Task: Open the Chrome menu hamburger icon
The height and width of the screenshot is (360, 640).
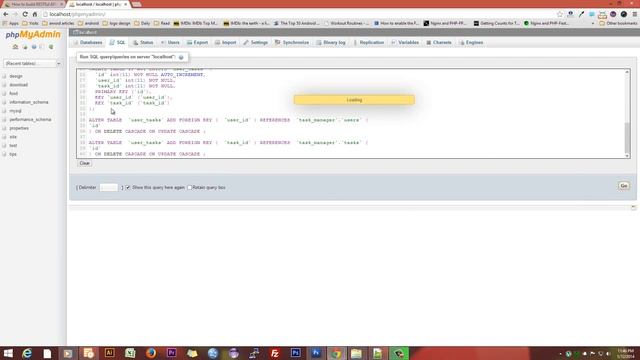Action: pos(634,14)
